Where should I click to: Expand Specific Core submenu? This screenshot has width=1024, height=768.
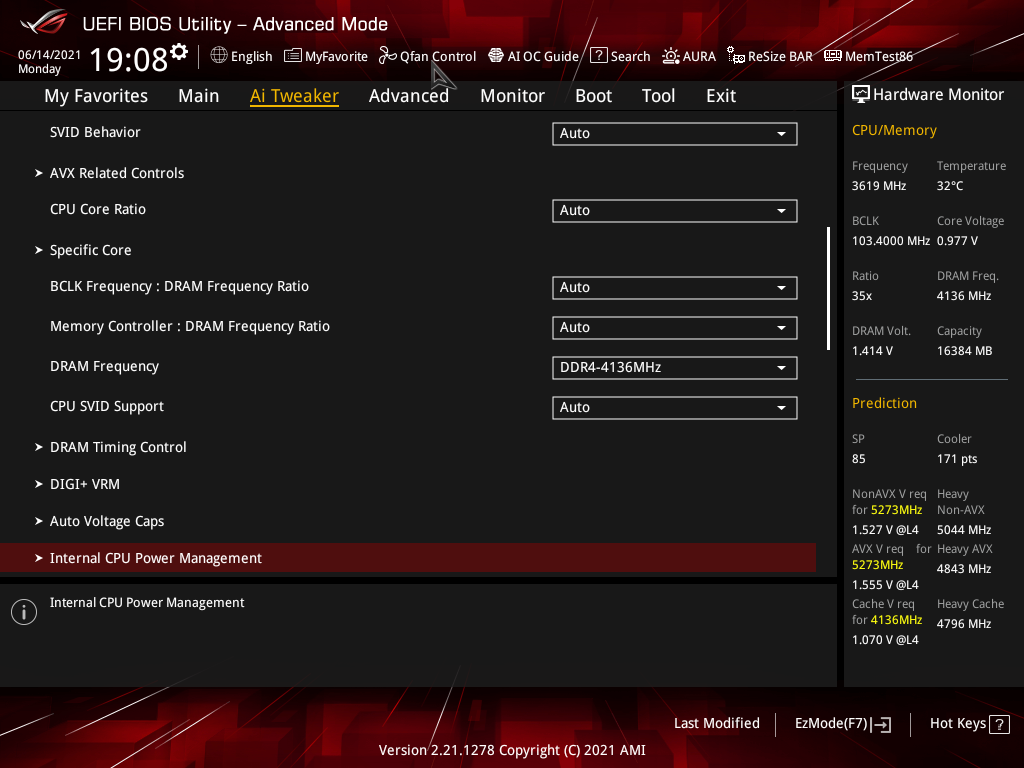[x=90, y=250]
